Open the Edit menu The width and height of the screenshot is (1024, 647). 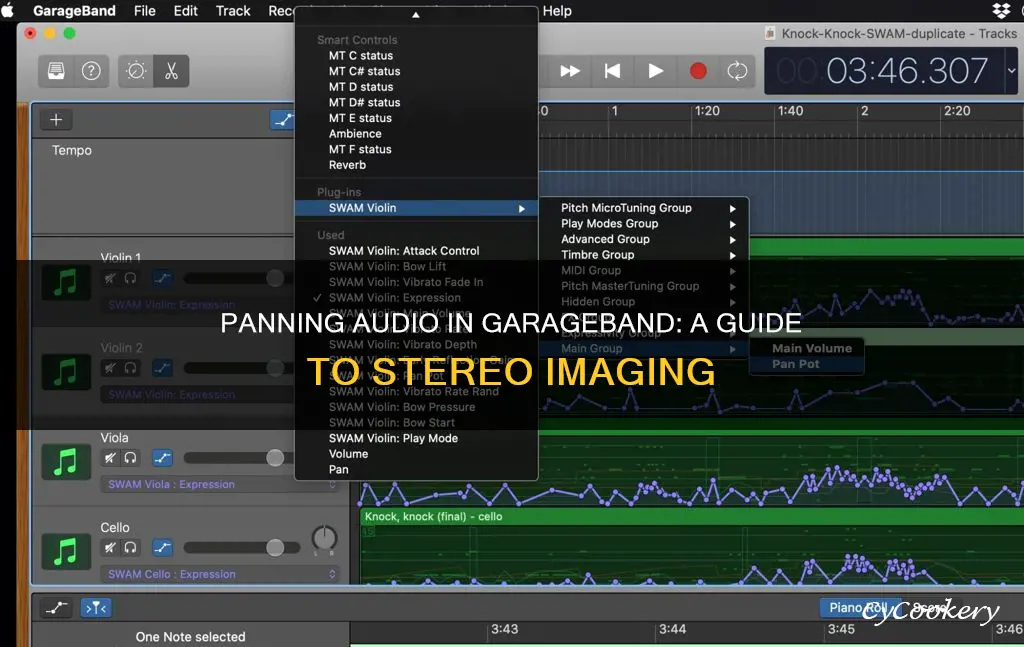(185, 10)
